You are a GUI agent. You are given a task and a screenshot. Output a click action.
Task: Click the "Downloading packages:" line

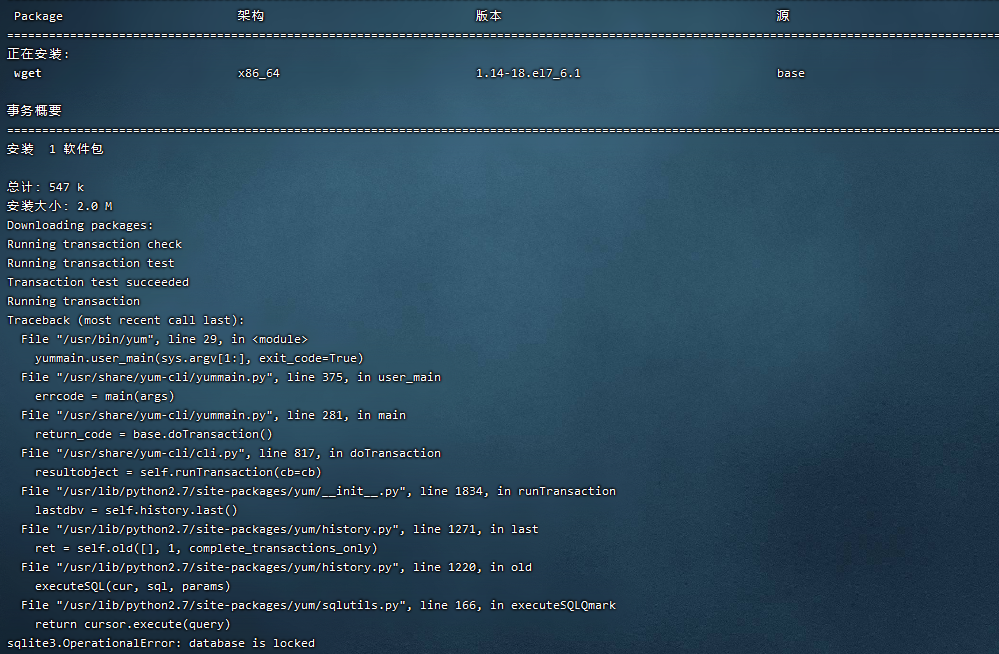point(80,226)
